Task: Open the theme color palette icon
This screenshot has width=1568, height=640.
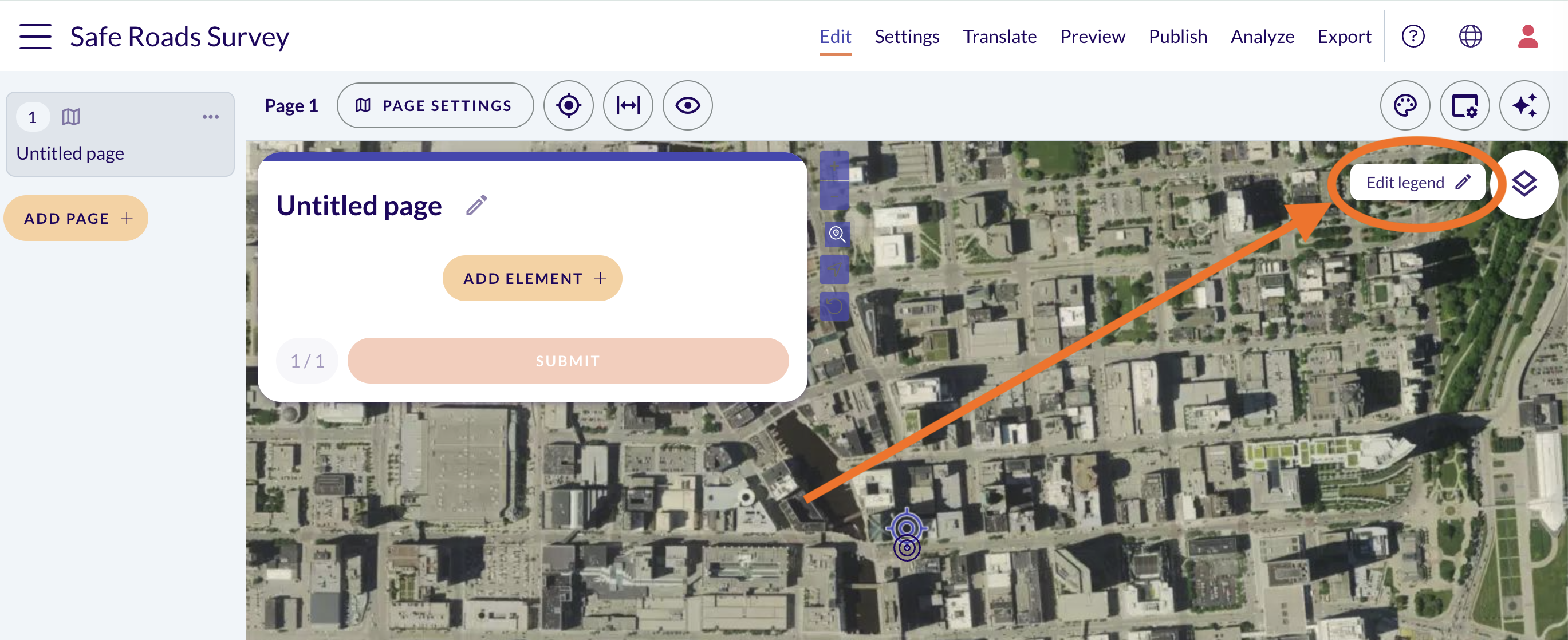Action: (1405, 105)
